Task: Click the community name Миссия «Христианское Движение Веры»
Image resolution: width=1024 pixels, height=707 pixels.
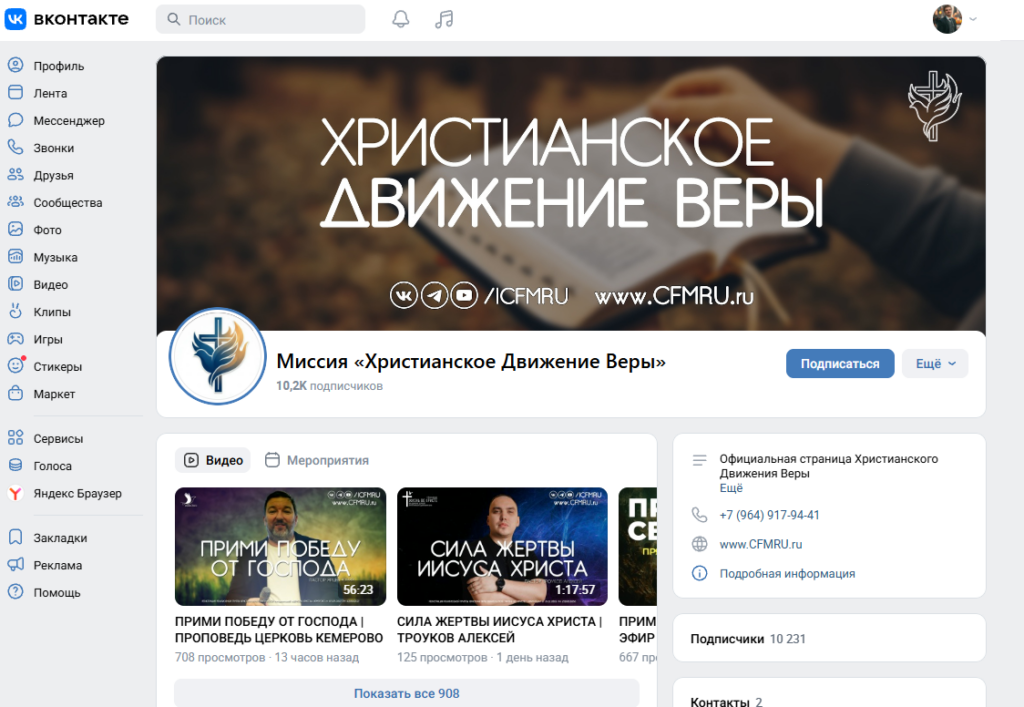Action: [x=471, y=361]
